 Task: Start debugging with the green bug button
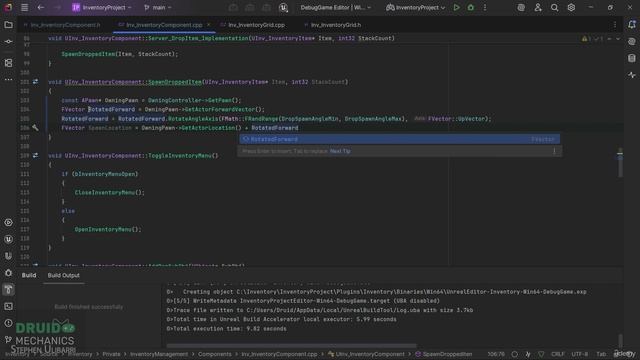[471, 7]
